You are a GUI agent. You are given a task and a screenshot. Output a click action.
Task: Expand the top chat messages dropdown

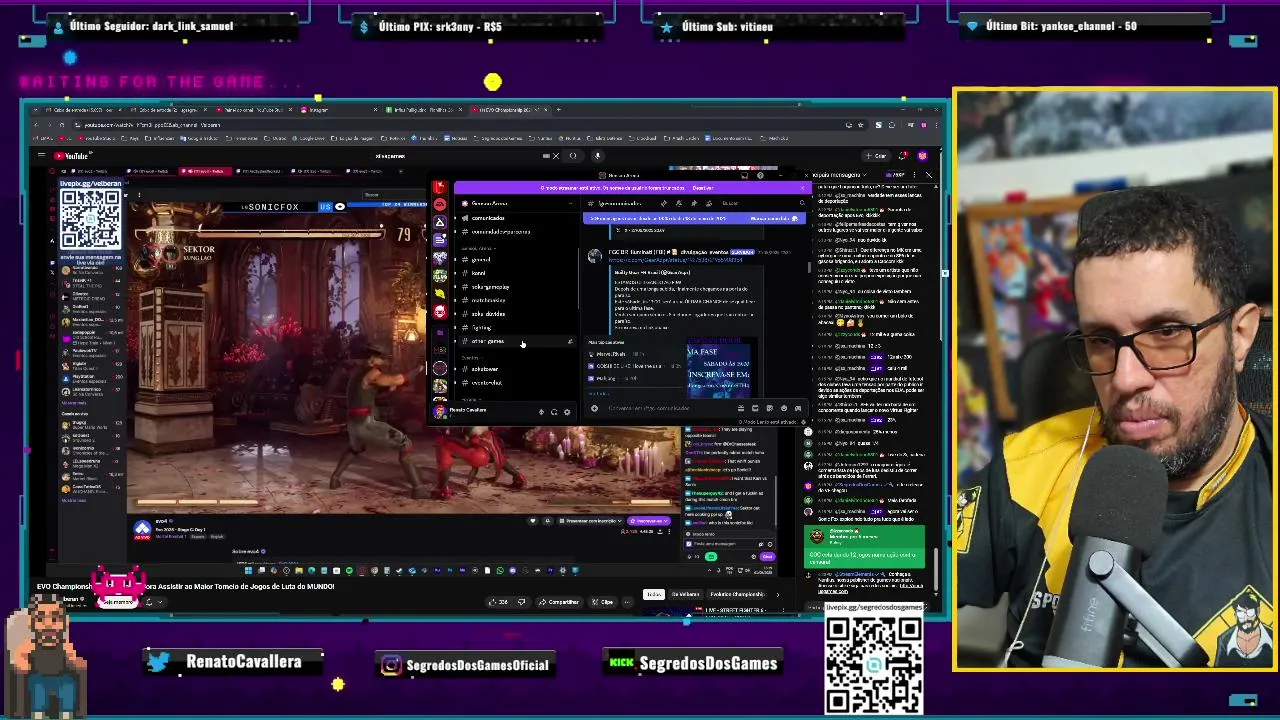coord(865,175)
